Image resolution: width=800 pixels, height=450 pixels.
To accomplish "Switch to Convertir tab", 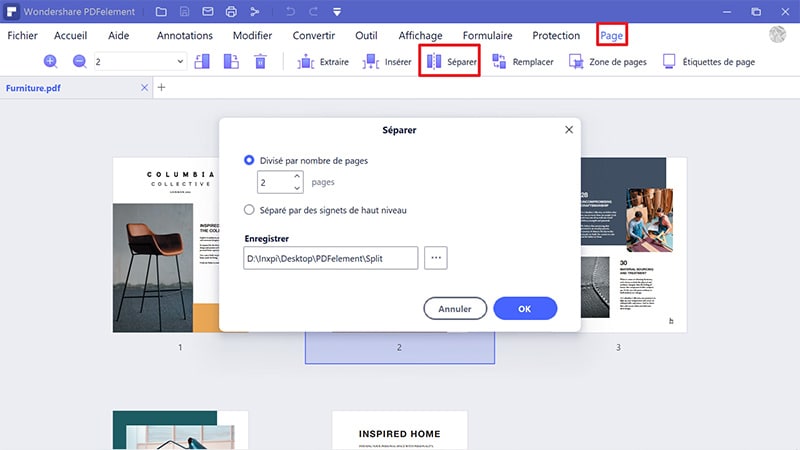I will pyautogui.click(x=314, y=36).
